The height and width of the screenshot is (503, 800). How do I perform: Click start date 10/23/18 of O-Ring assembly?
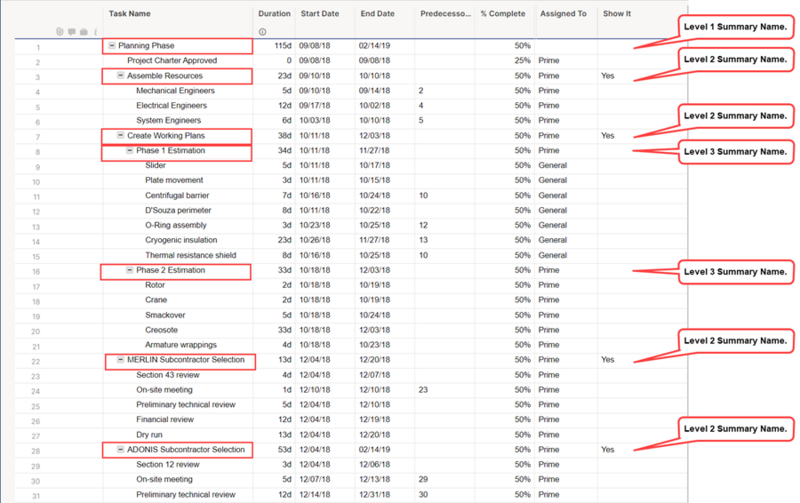314,225
